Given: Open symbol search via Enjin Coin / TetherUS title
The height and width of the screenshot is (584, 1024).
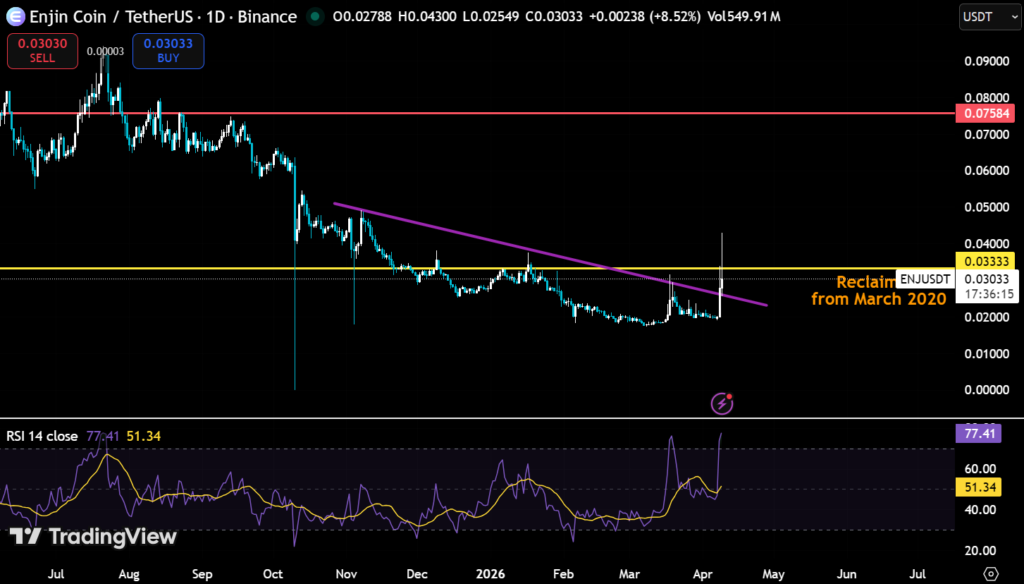Looking at the screenshot, I should [x=110, y=16].
